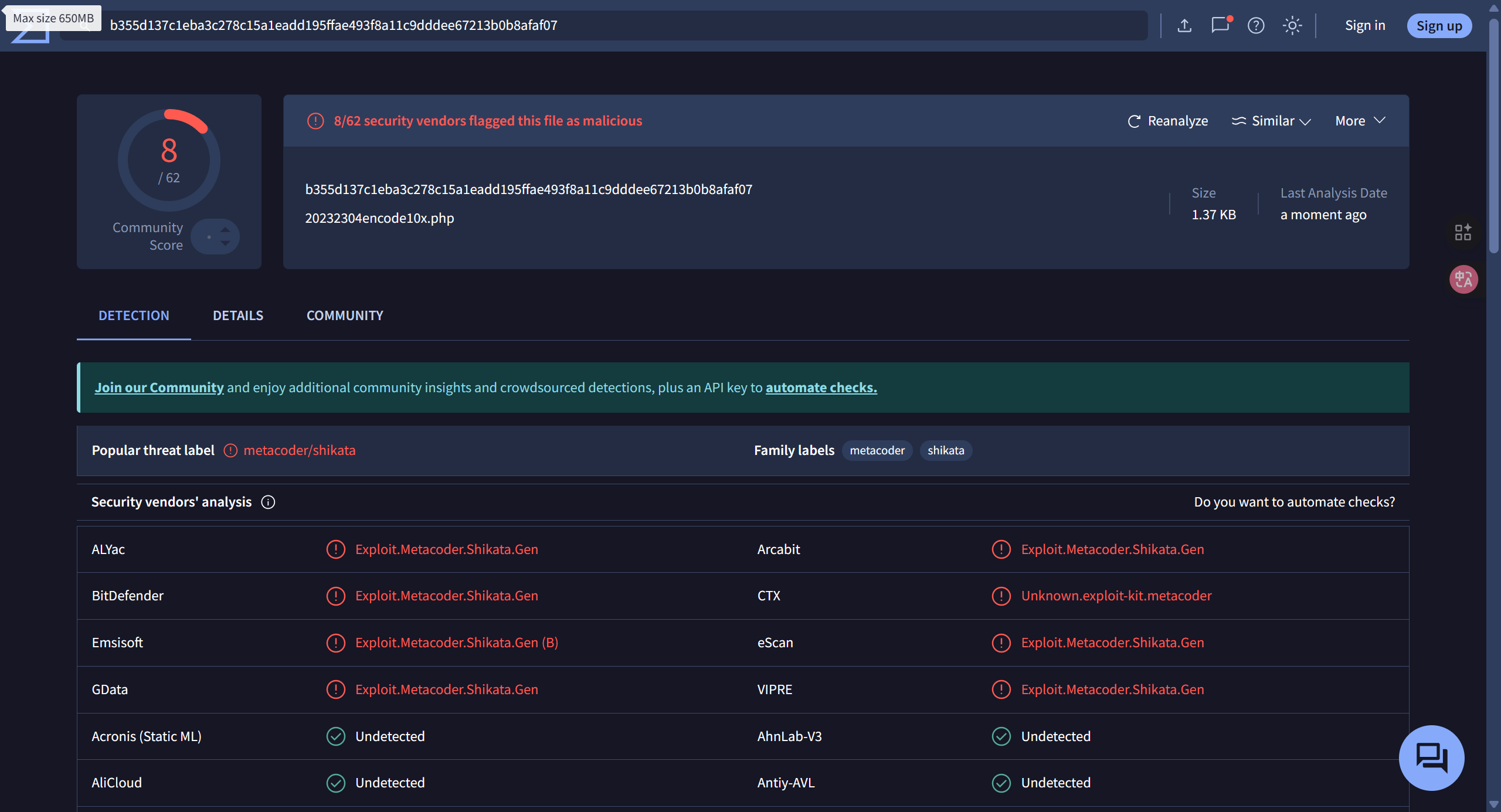The height and width of the screenshot is (812, 1501).
Task: Switch to the COMMUNITY tab
Action: pos(345,315)
